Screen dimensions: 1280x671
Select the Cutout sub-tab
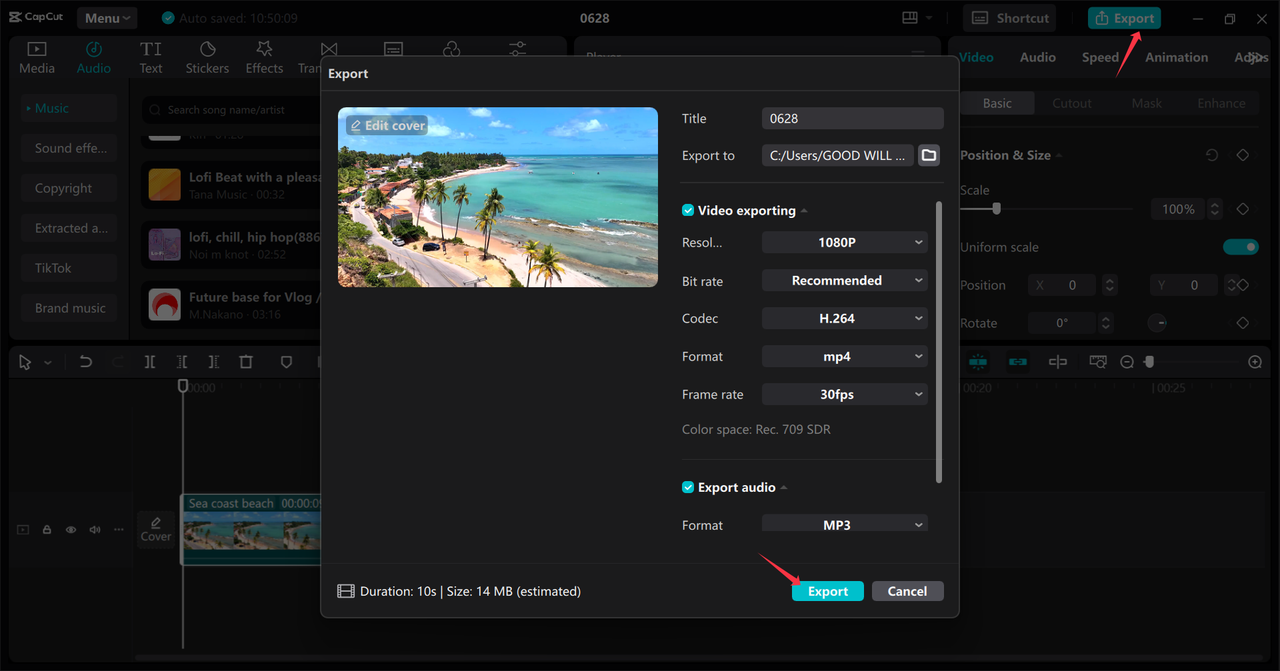pyautogui.click(x=1072, y=103)
